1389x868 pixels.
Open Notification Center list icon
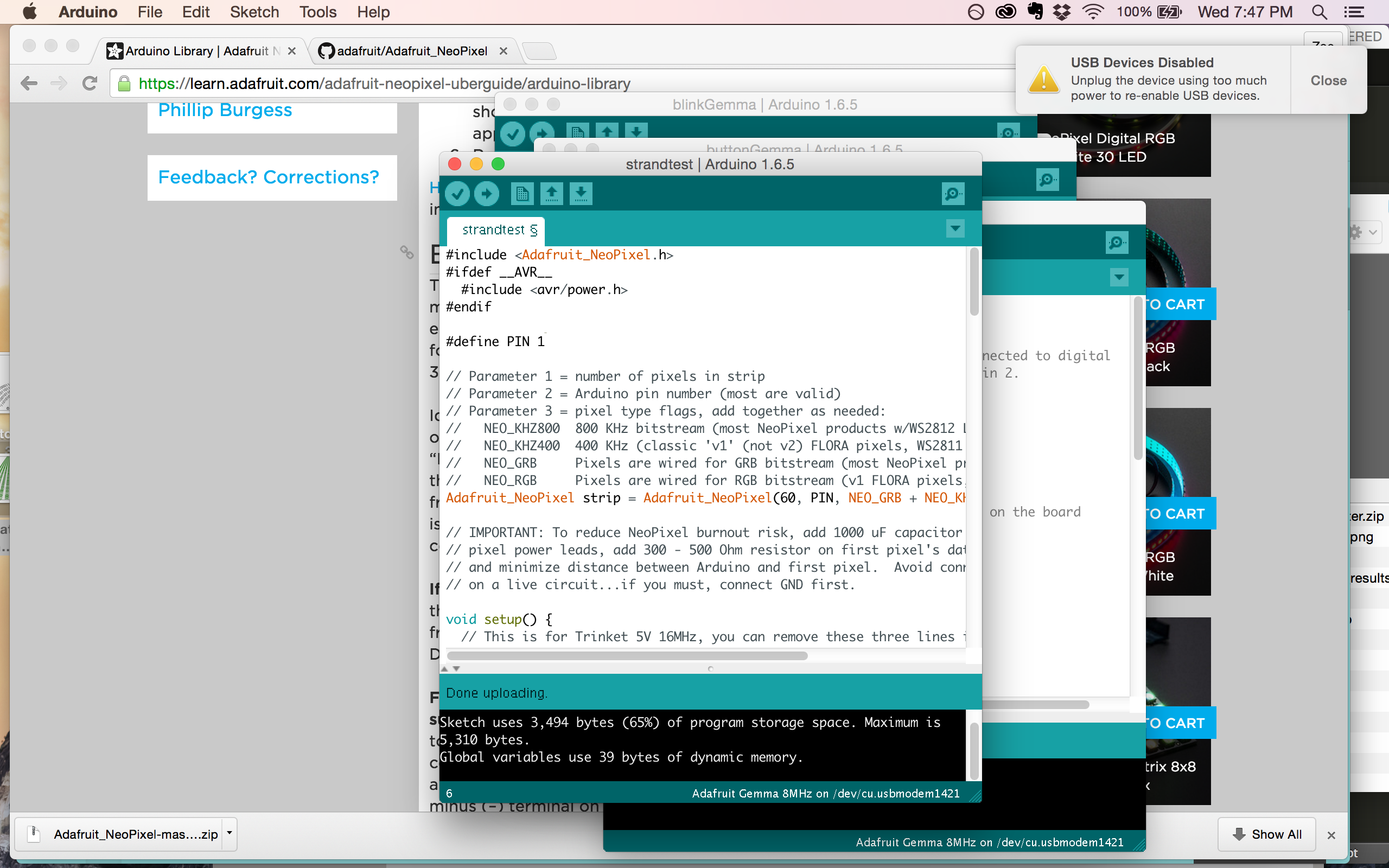1355,12
